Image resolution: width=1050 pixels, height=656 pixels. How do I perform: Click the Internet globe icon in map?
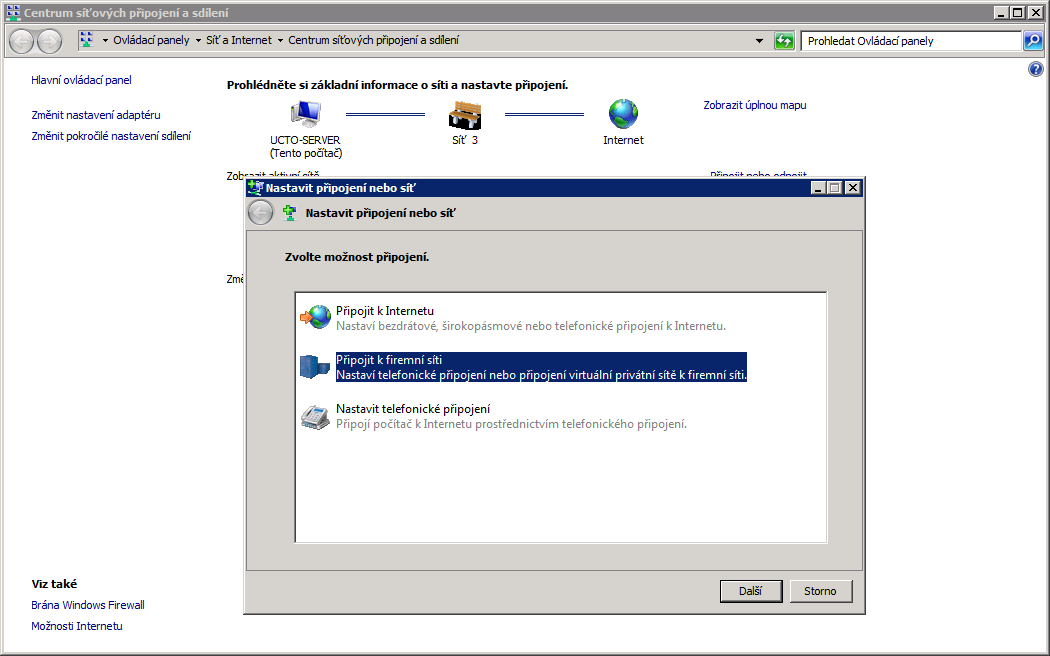[623, 114]
